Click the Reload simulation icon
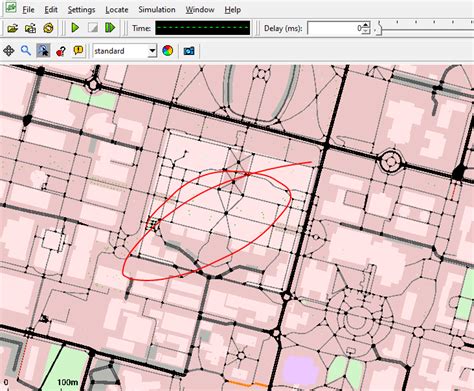The image size is (474, 391). (x=48, y=28)
